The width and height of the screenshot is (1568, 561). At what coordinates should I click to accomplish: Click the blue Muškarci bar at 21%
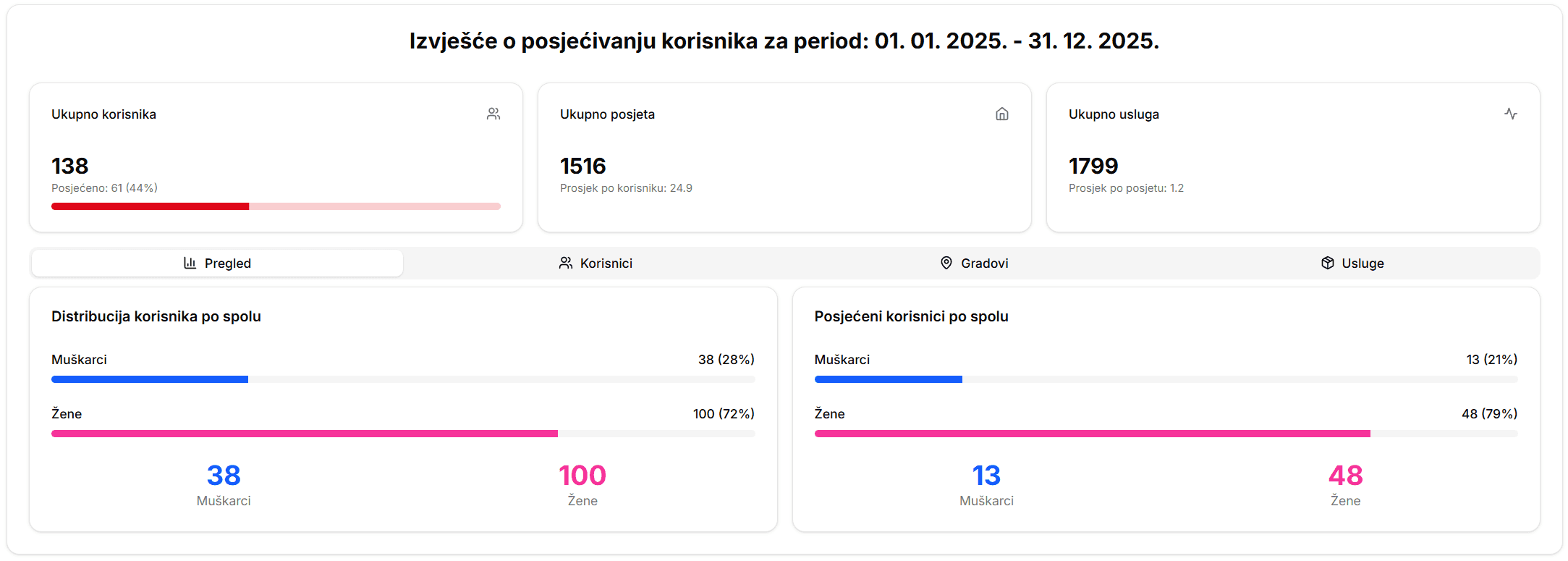coord(888,379)
